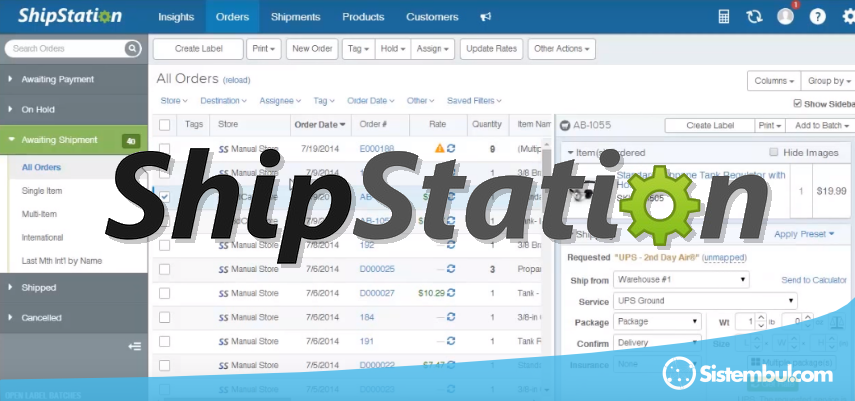855x401 pixels.
Task: Open the help question mark icon
Action: (817, 16)
